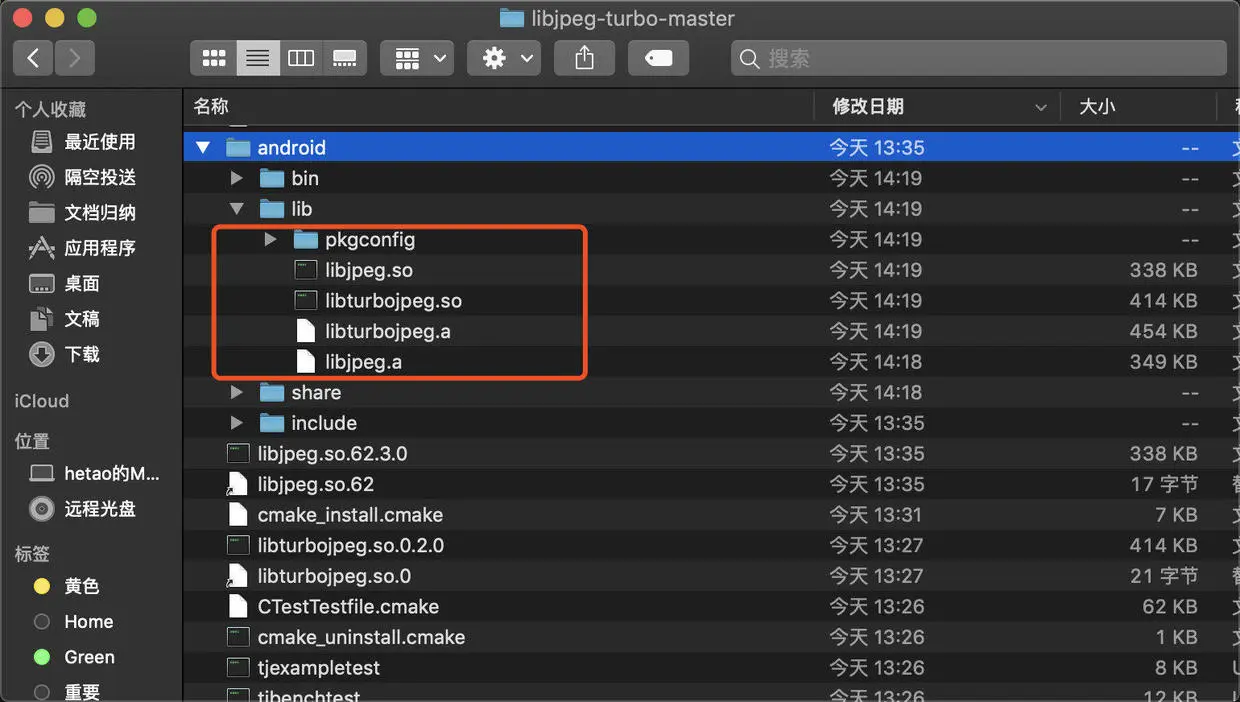Click the share button in toolbar
Viewport: 1240px width, 702px height.
(585, 58)
